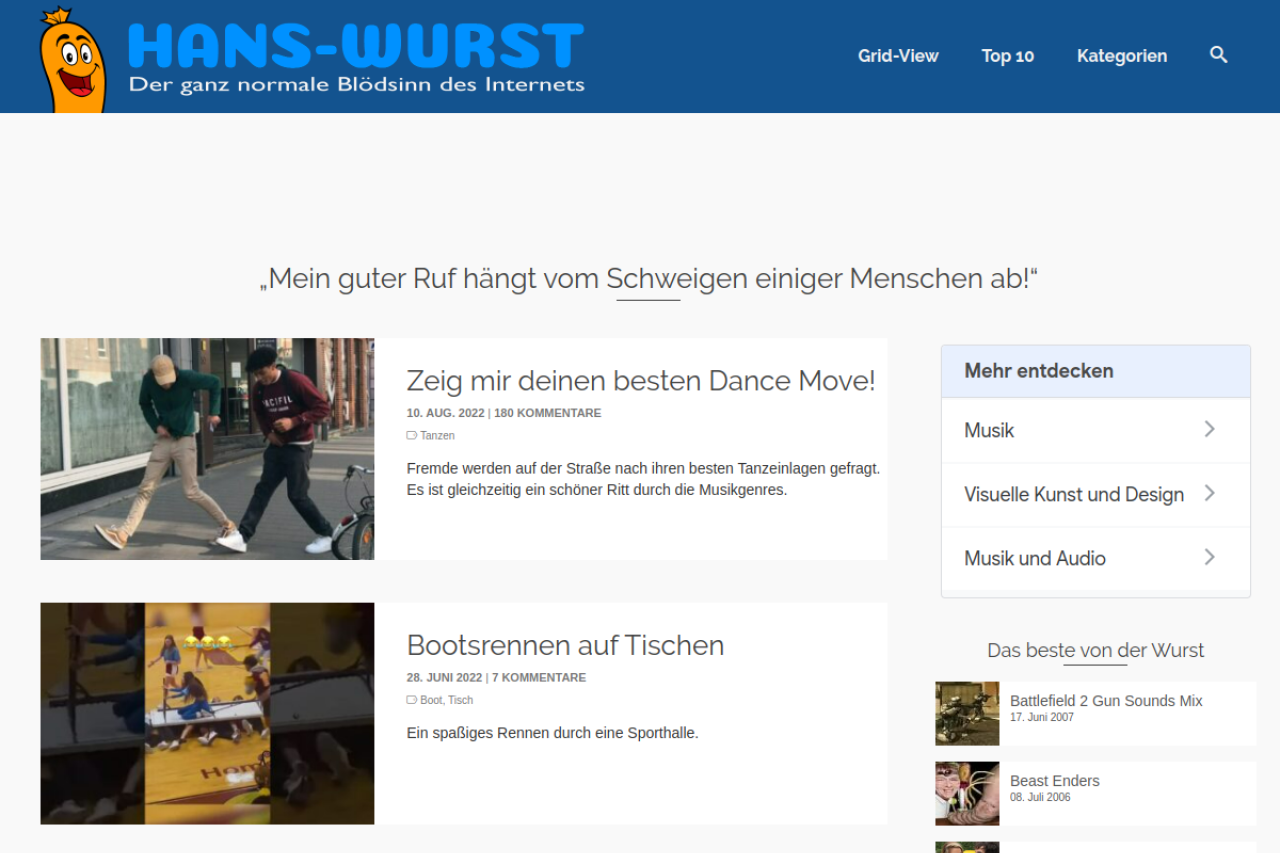The image size is (1280, 853).
Task: Open the Tanzen category tag
Action: 437,436
